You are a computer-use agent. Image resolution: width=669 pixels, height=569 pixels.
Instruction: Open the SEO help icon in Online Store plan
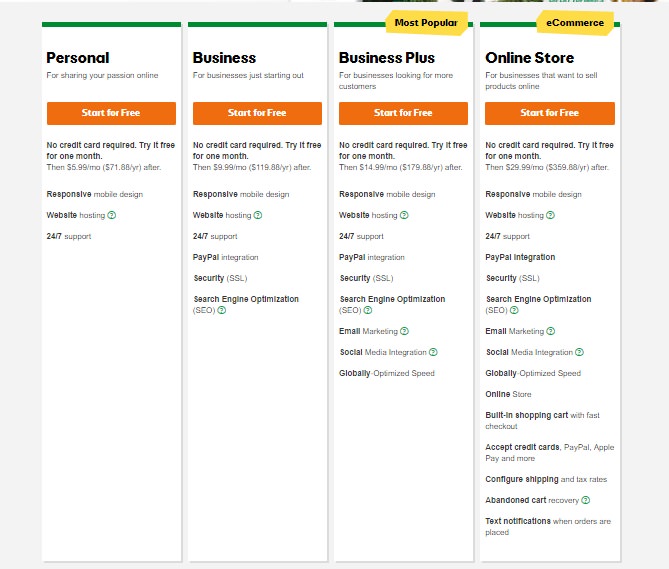pos(514,310)
